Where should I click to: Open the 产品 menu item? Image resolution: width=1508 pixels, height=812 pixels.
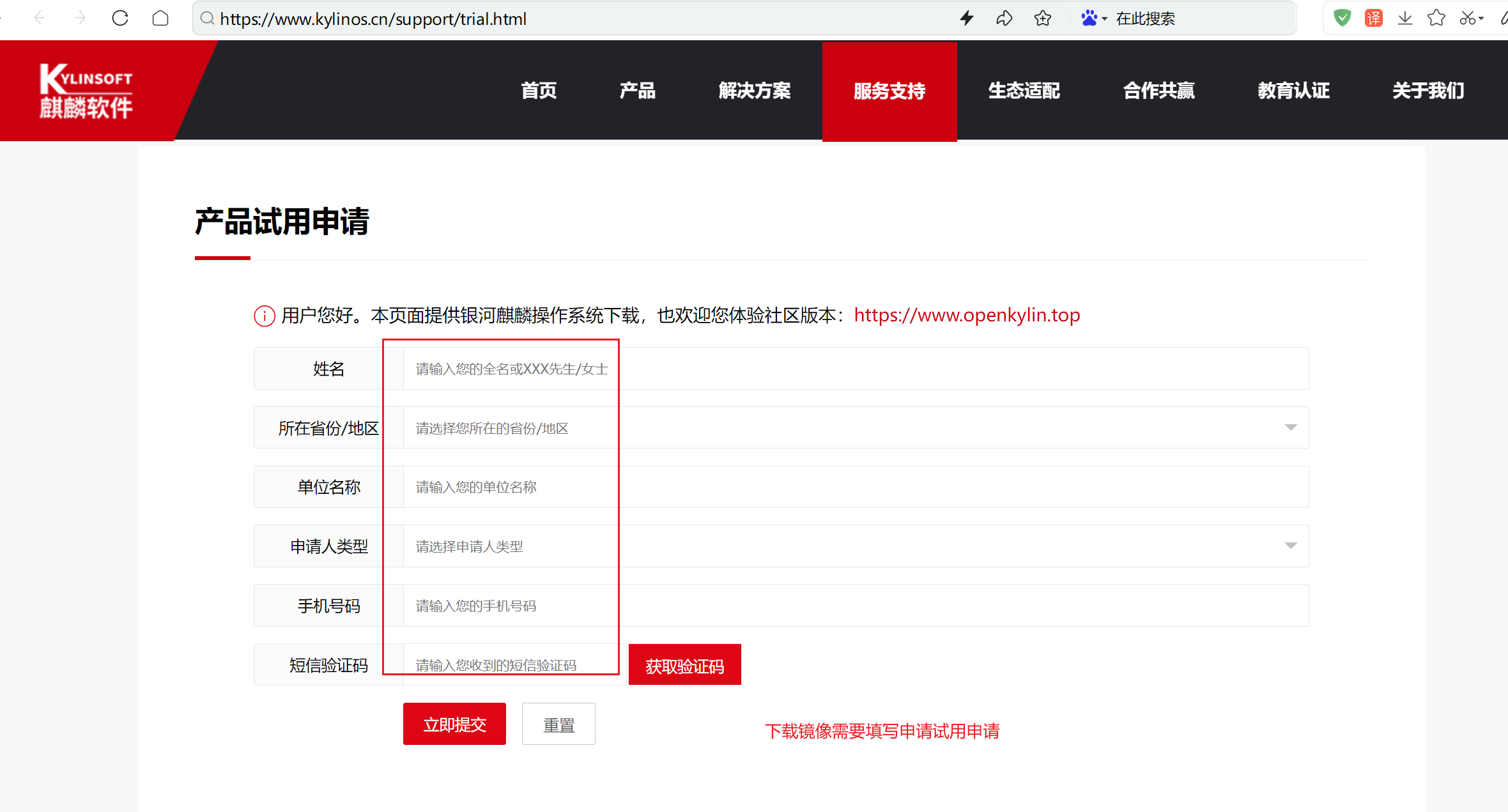point(637,91)
